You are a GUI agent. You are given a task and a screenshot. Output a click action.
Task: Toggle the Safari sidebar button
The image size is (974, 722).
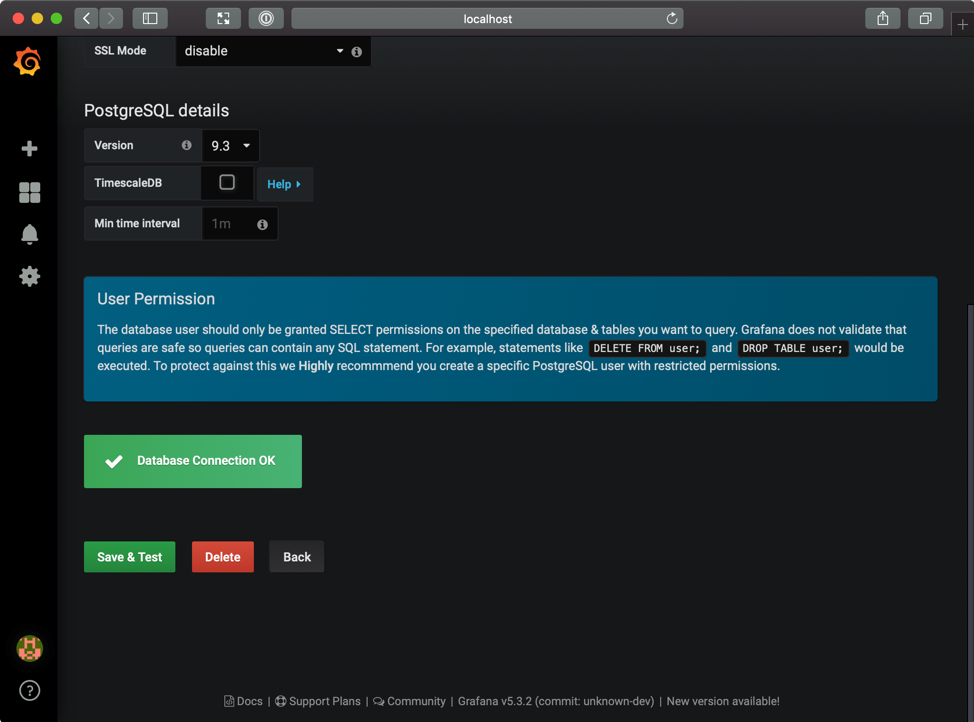150,19
